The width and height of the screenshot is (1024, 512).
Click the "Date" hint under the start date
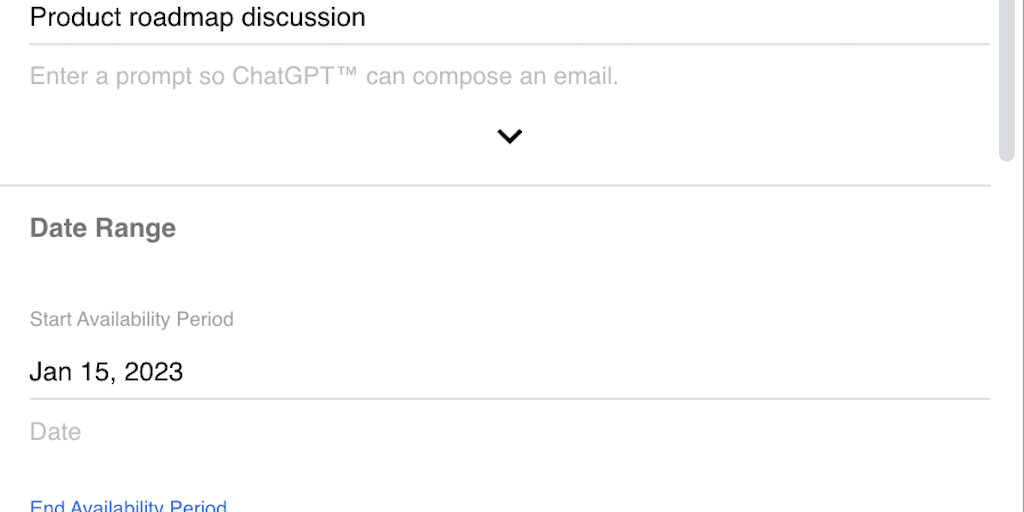(55, 432)
